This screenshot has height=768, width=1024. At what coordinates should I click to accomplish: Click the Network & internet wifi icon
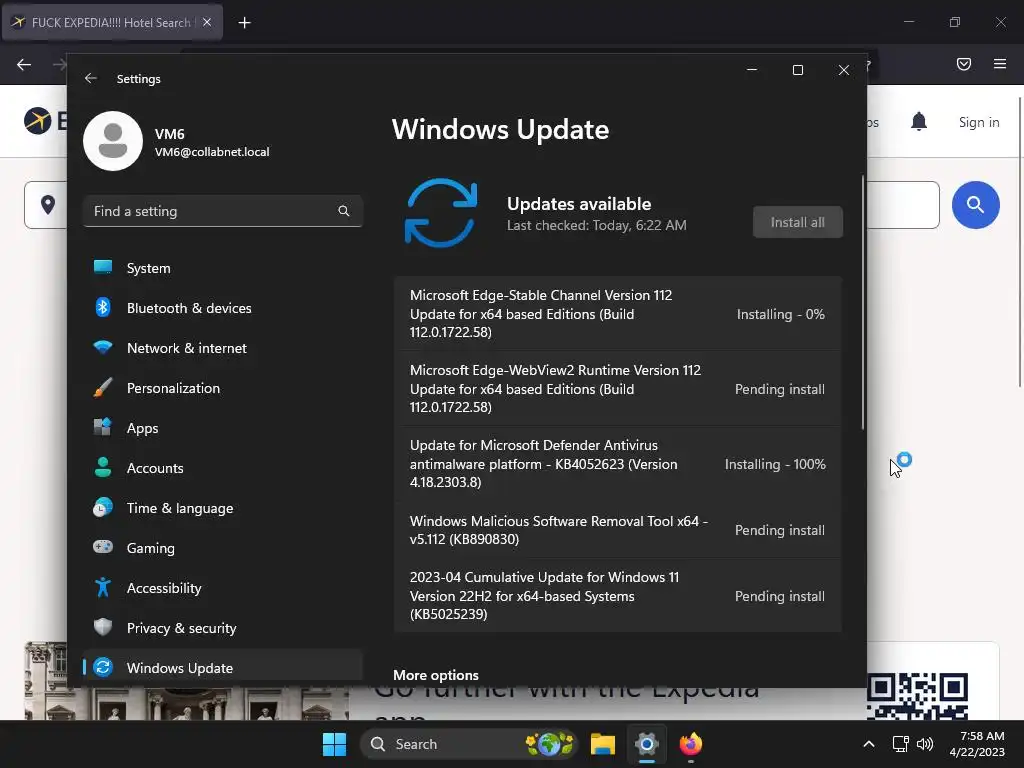click(103, 347)
